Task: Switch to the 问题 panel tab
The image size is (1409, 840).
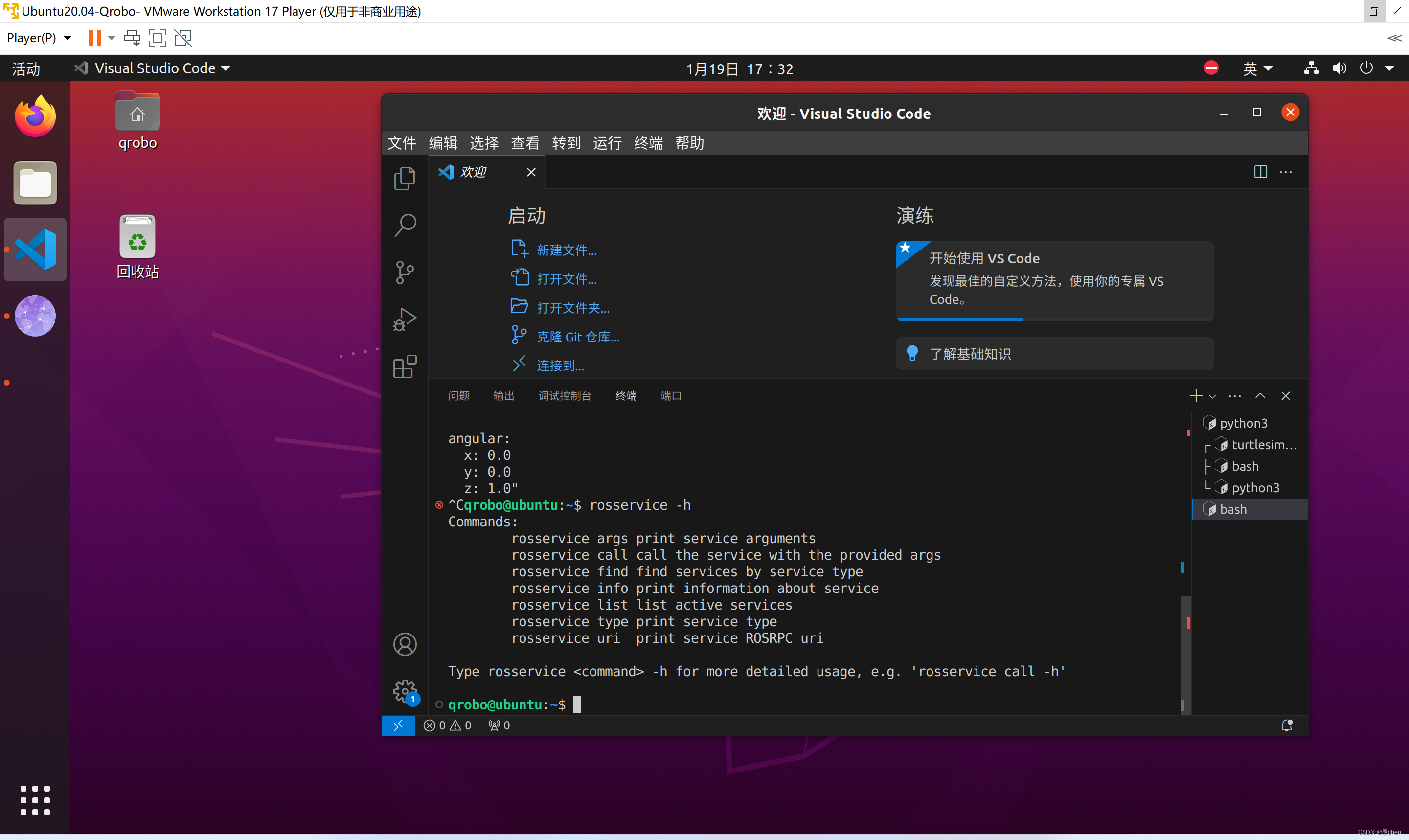Action: click(459, 396)
